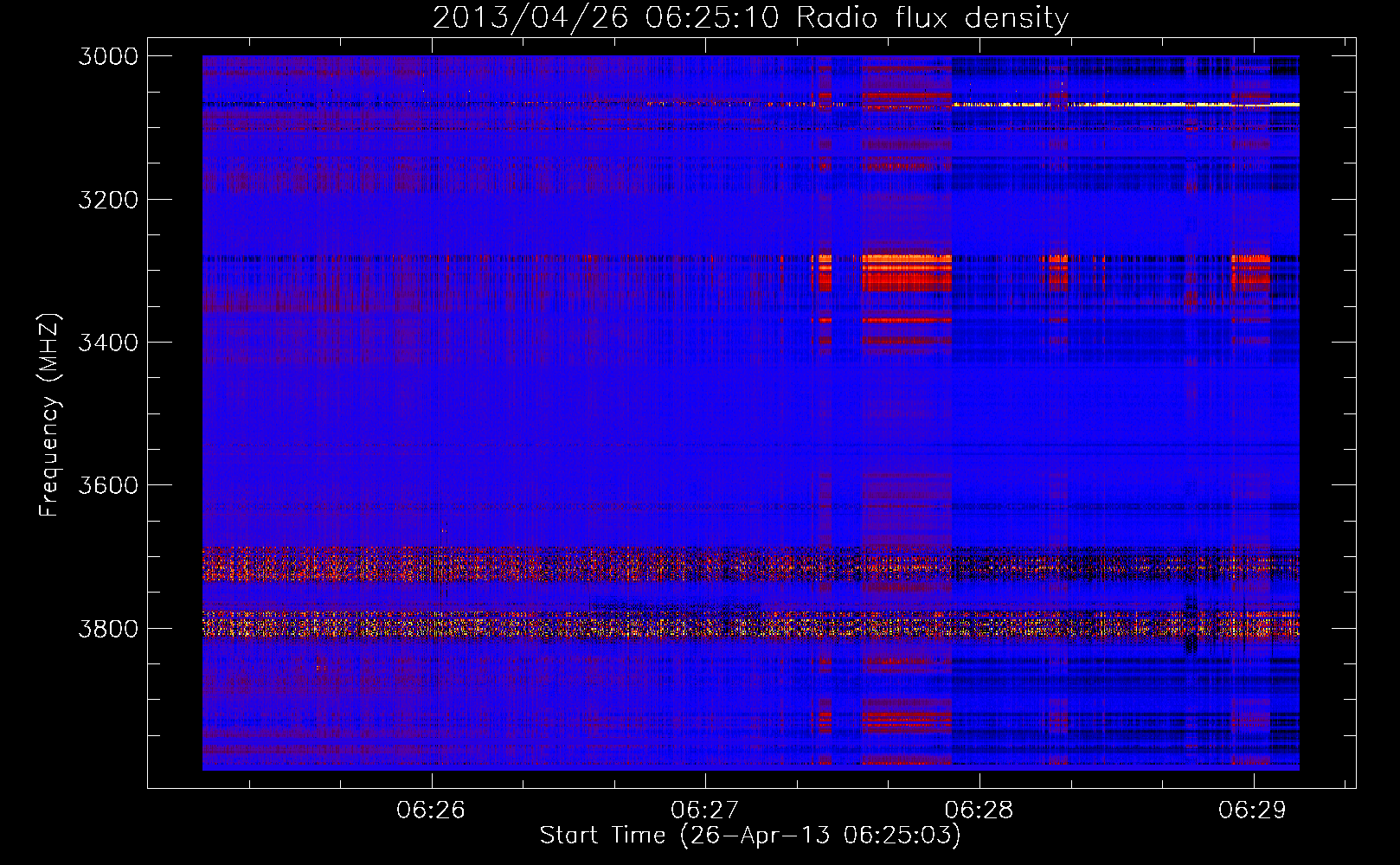Click the bright yellow narrowband line near 3070 MHz after 06:28
Viewport: 1400px width, 865px height.
coord(1125,105)
